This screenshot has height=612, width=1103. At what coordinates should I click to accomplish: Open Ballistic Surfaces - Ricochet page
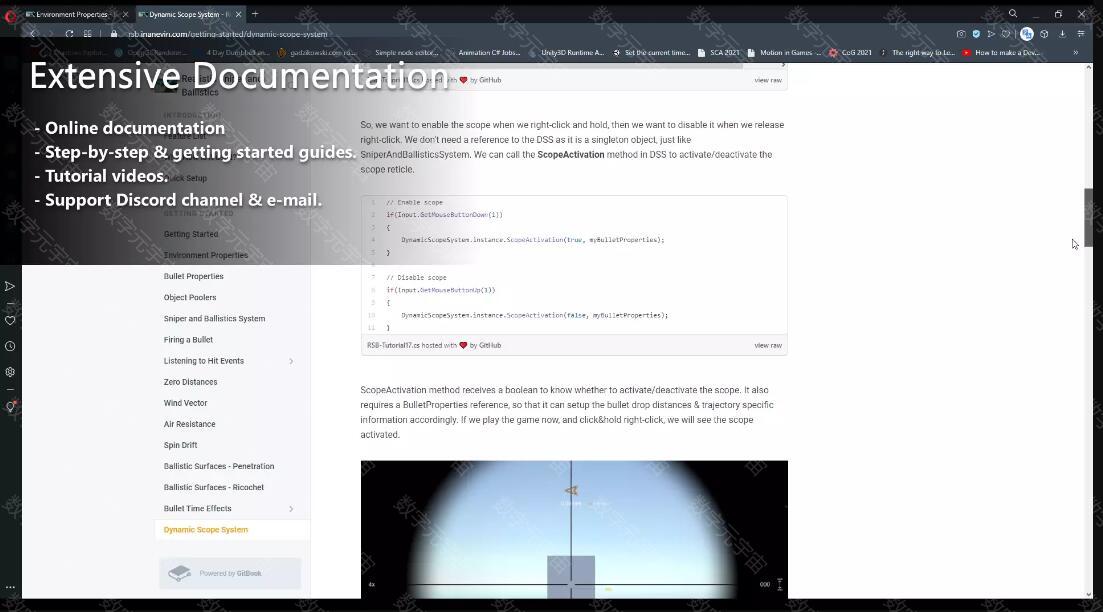point(214,487)
